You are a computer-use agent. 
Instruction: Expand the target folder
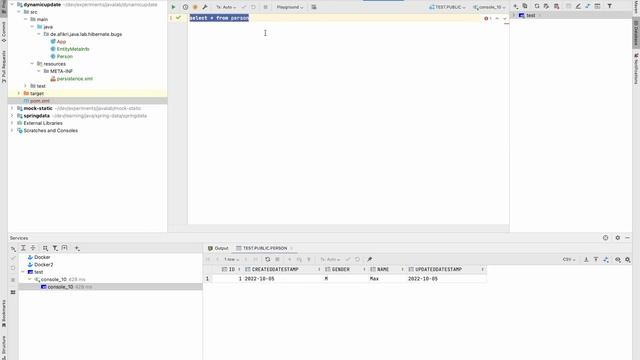(19, 93)
